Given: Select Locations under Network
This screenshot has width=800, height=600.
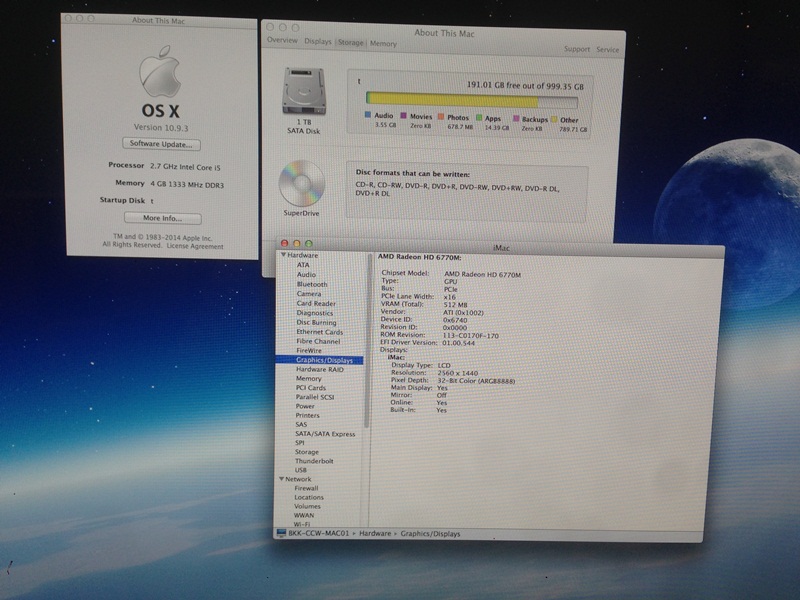Looking at the screenshot, I should pos(309,497).
